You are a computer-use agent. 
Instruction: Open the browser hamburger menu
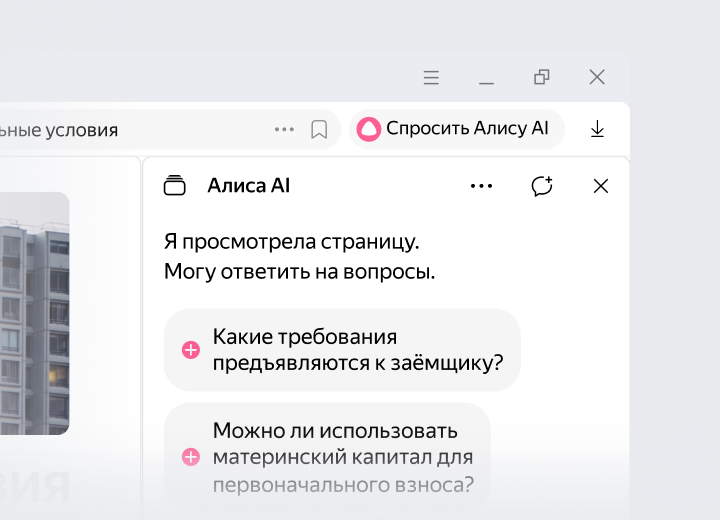tap(431, 77)
